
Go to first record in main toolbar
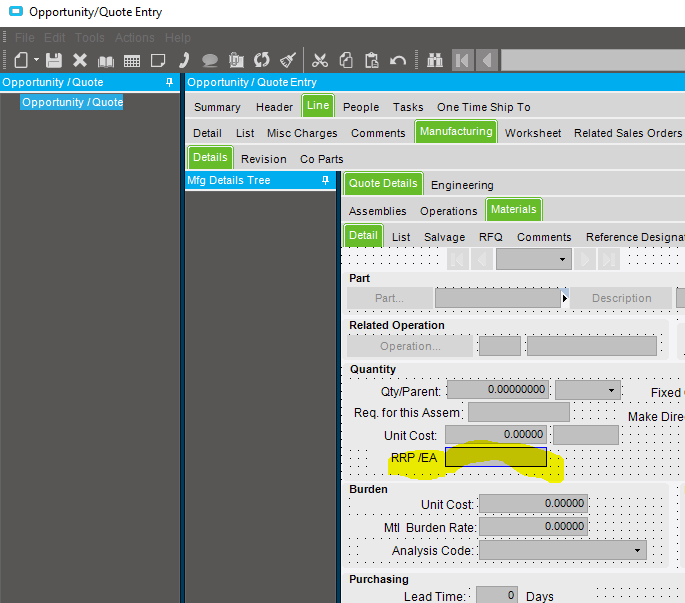pos(463,60)
